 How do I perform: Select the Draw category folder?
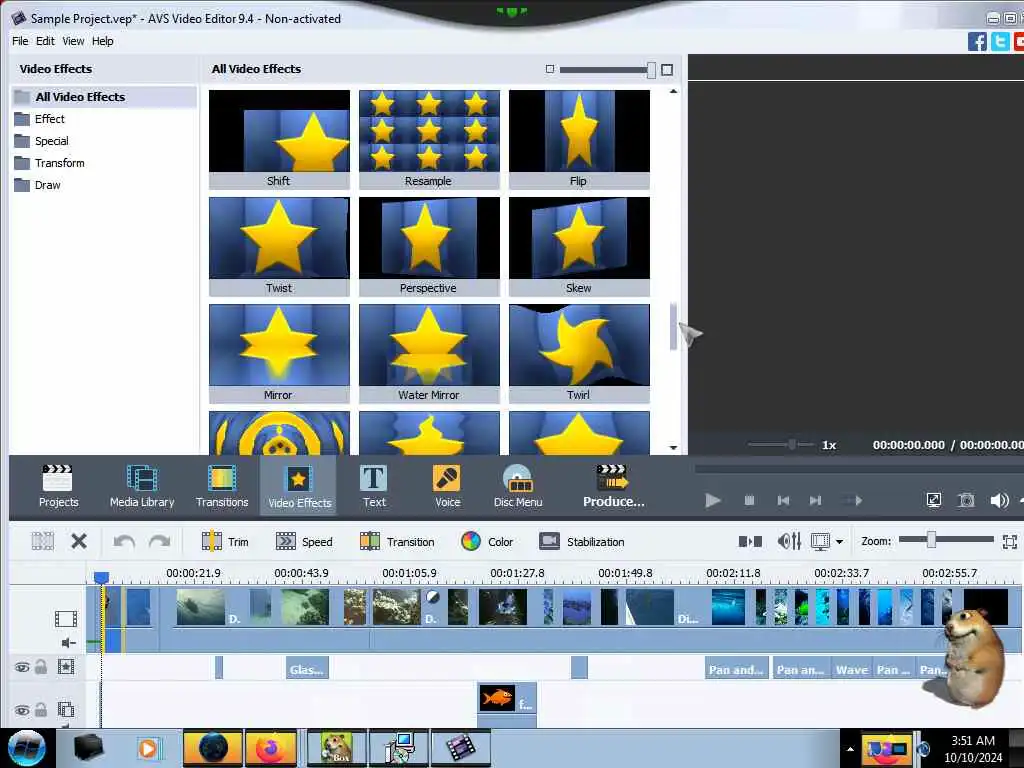(48, 185)
